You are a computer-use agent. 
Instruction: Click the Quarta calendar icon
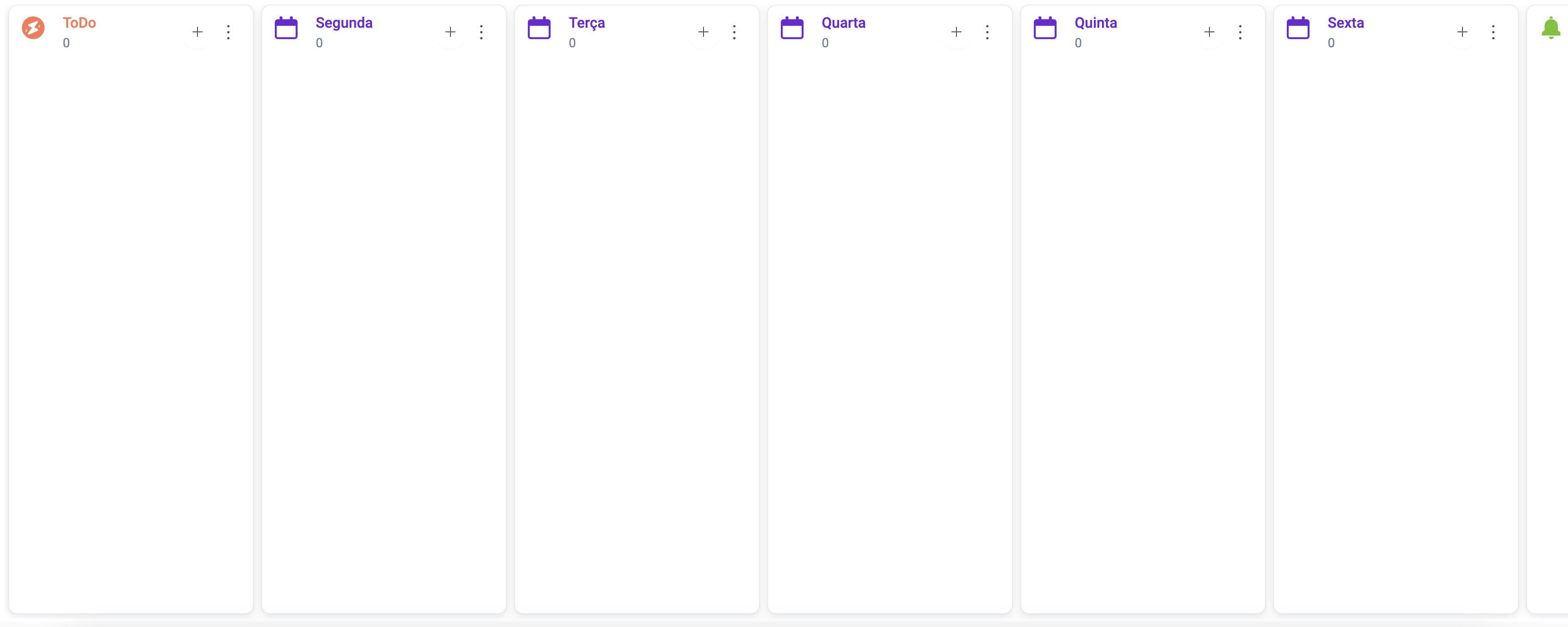[790, 27]
